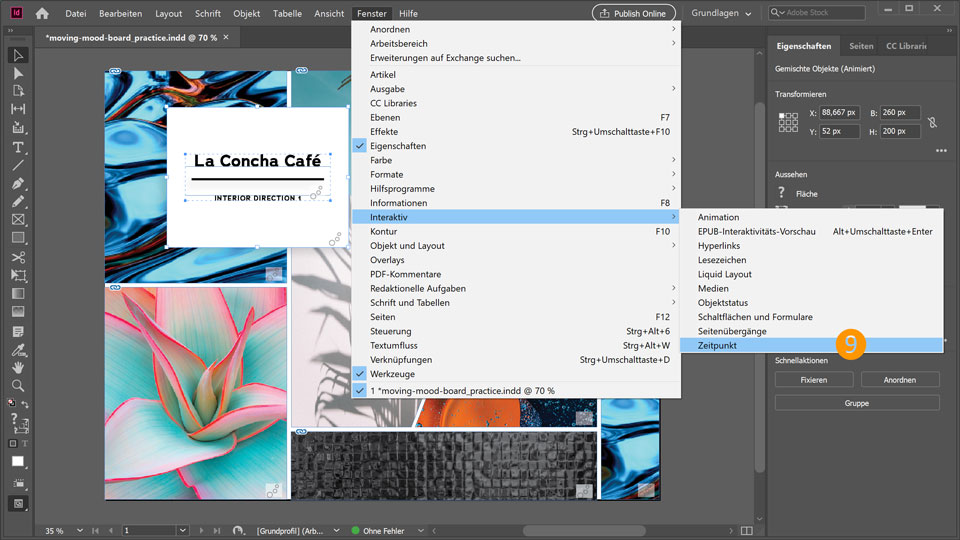Open the Grundprofil dropdown in status bar
960x540 pixels.
(336, 531)
